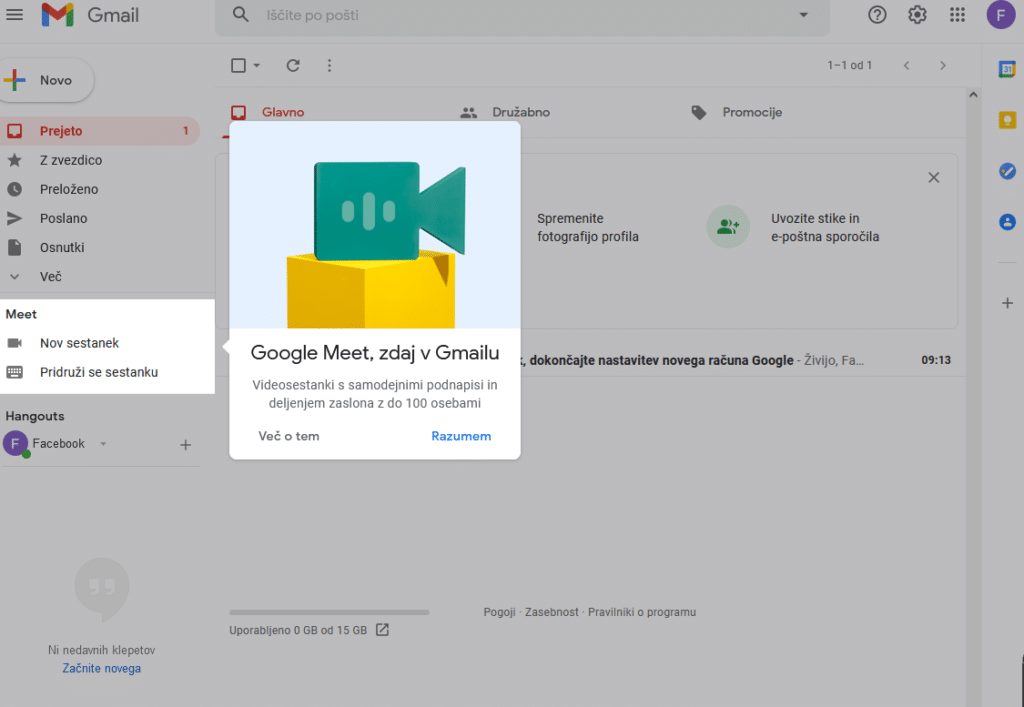Go to newer messages arrow
This screenshot has height=707, width=1024.
pos(906,65)
